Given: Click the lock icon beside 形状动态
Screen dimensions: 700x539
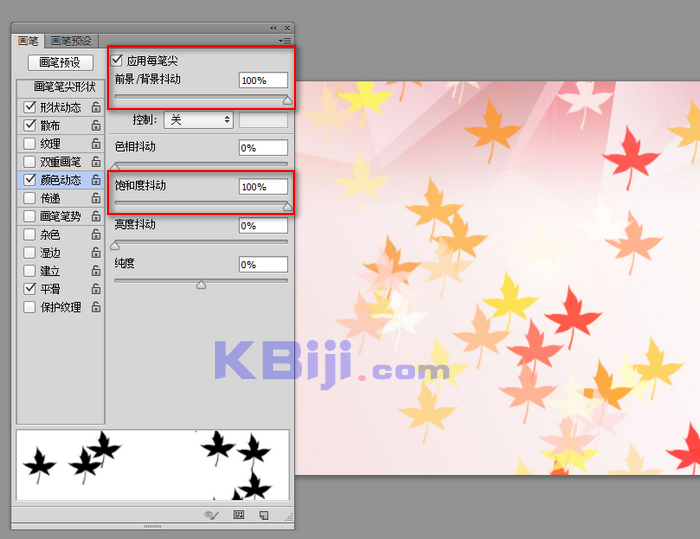Looking at the screenshot, I should (x=95, y=108).
